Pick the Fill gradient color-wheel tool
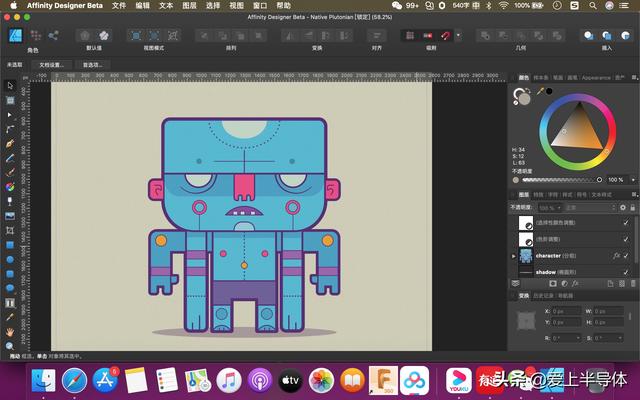Viewport: 640px width, 400px height. pos(10,187)
